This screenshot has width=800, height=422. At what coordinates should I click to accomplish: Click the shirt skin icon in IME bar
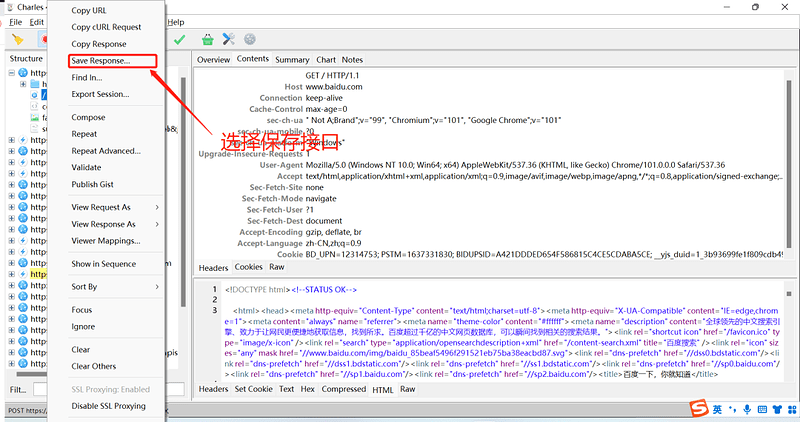pyautogui.click(x=777, y=409)
